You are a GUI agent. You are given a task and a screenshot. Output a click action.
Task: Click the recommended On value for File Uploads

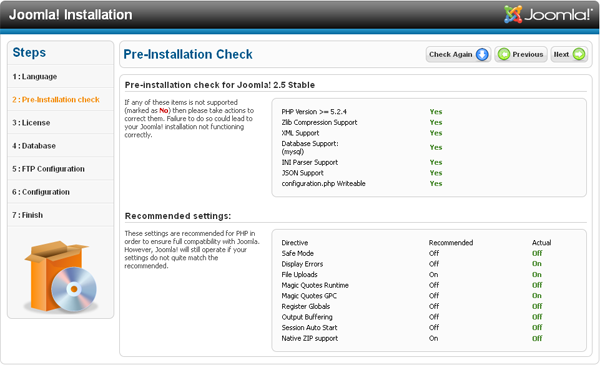tap(433, 275)
